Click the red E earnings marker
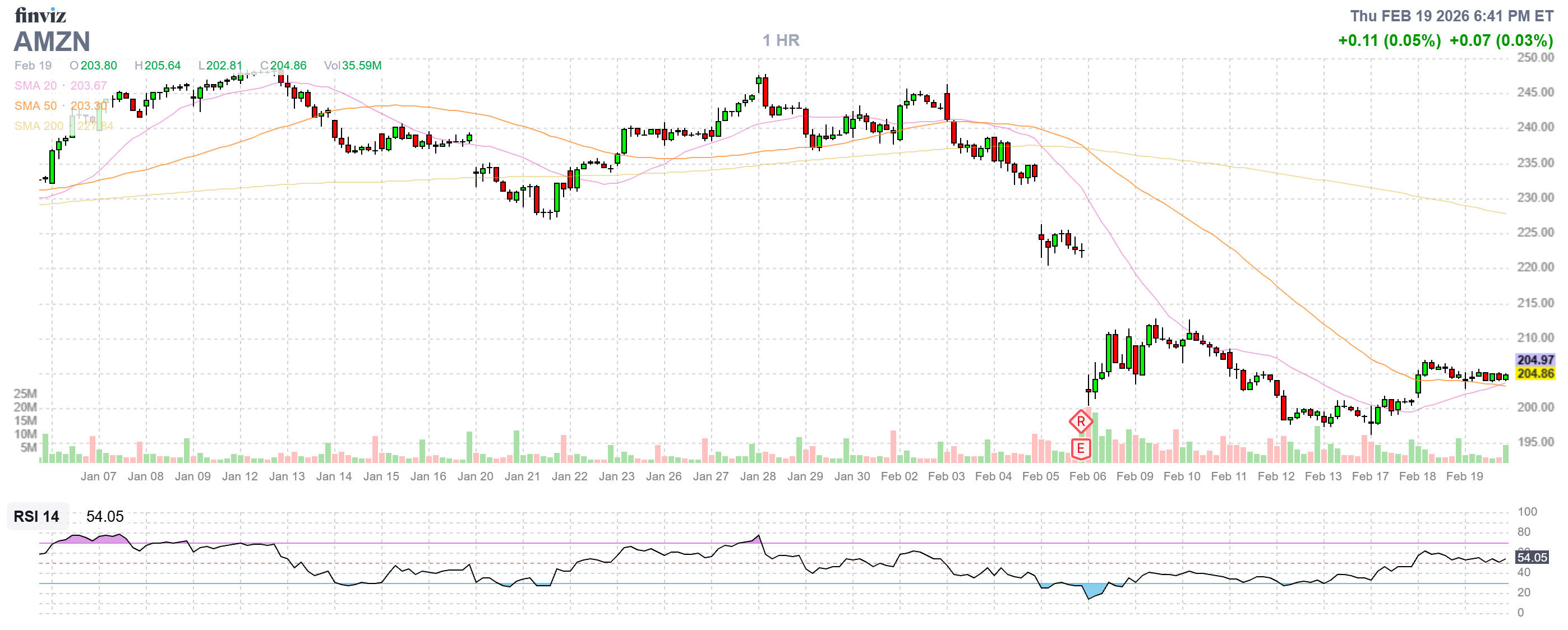 coord(1081,449)
